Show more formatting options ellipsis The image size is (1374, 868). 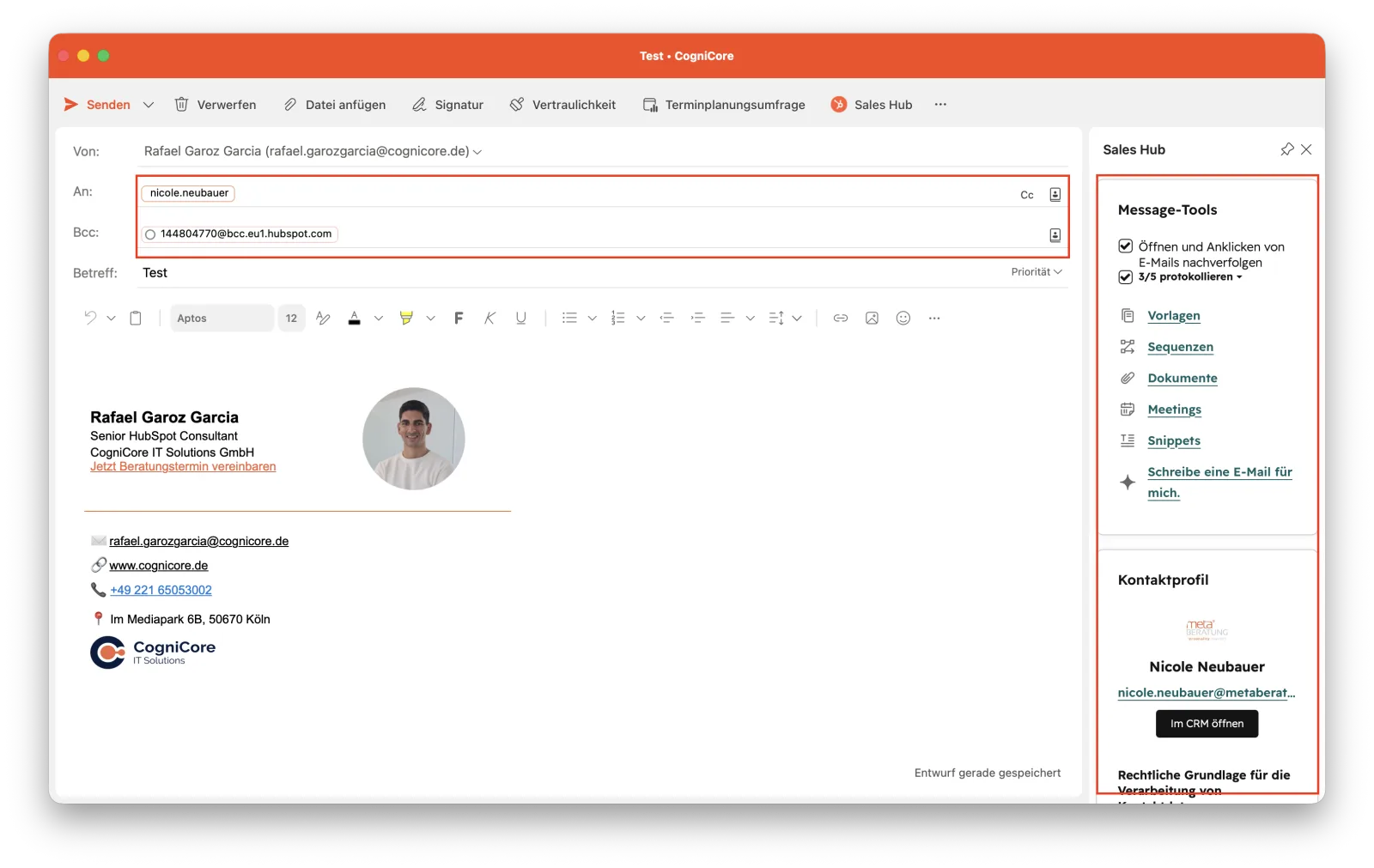pos(934,319)
